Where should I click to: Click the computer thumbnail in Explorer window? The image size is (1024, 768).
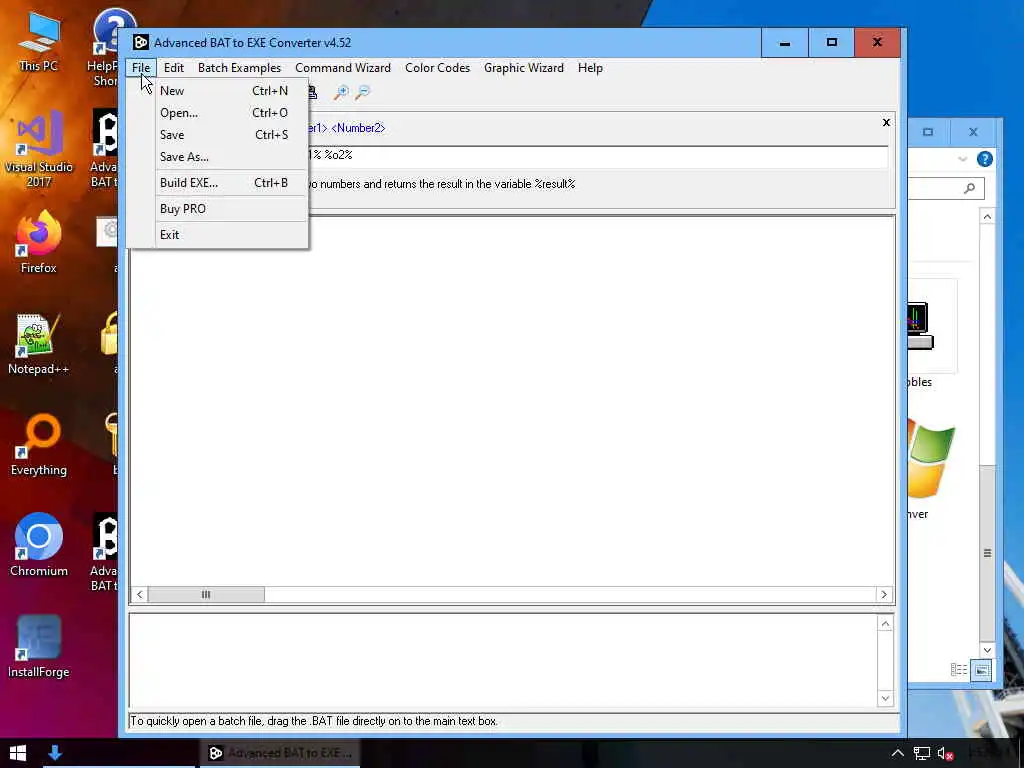(x=921, y=326)
